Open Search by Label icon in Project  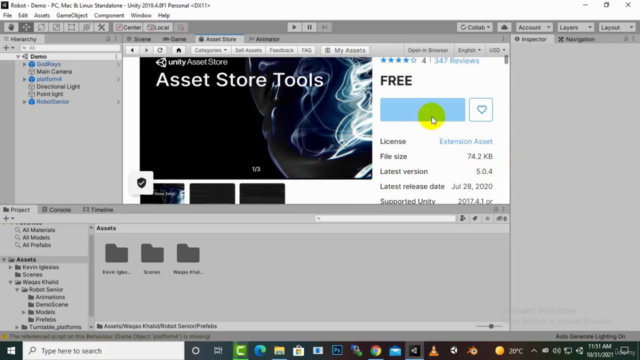pyautogui.click(x=475, y=219)
